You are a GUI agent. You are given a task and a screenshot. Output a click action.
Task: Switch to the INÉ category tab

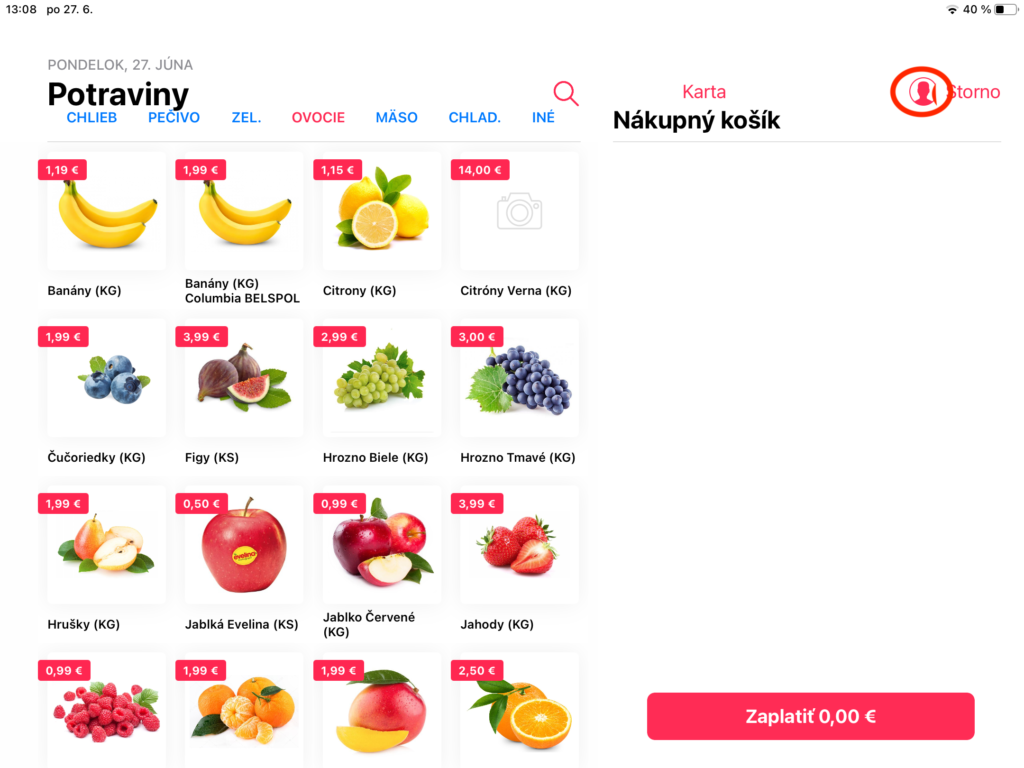[543, 118]
